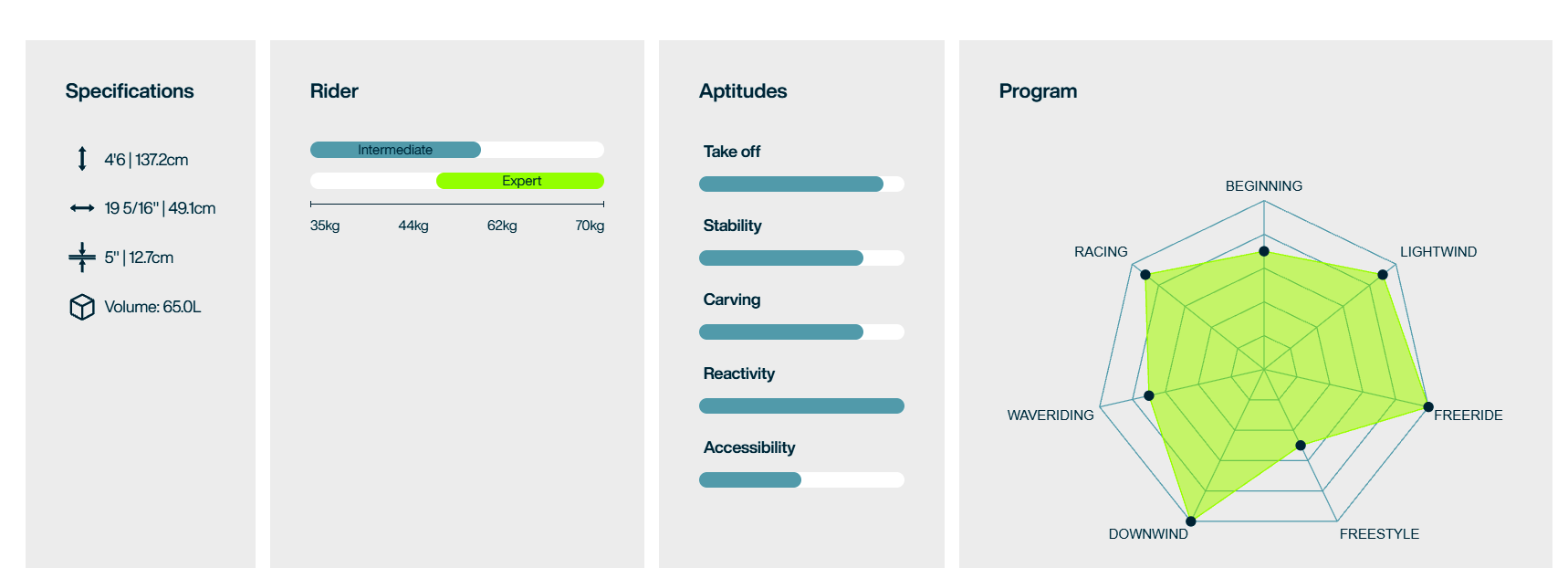Click the horizontal width arrow icon
1568x568 pixels.
82,208
